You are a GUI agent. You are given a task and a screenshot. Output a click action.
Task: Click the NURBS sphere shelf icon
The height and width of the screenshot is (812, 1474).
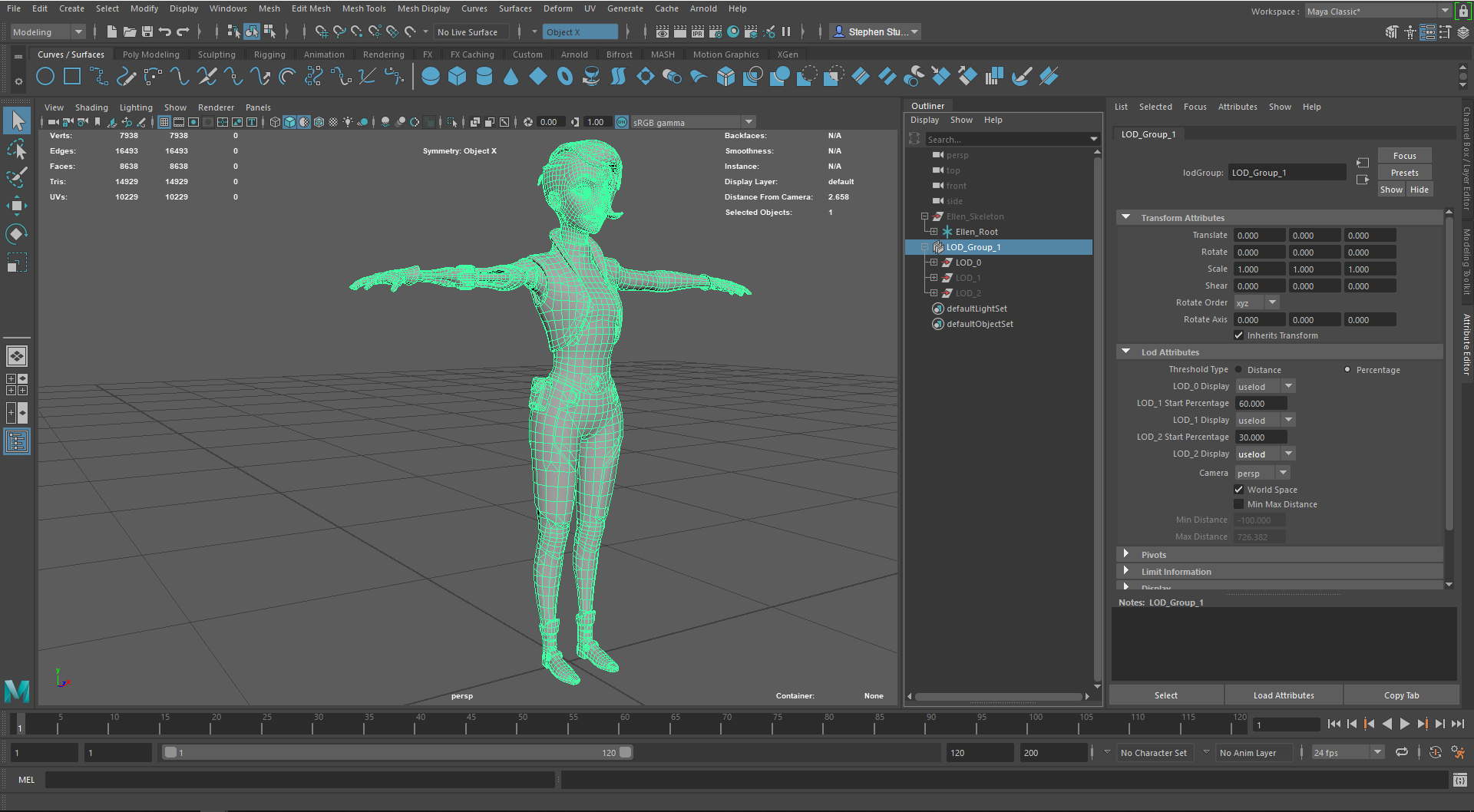click(x=430, y=76)
